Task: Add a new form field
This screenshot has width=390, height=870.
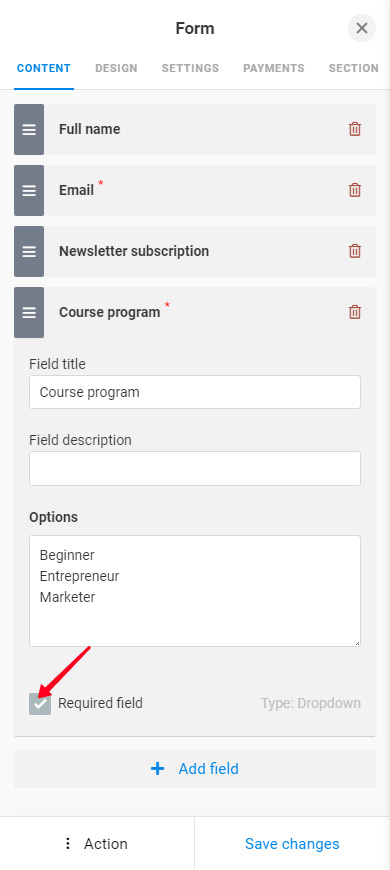Action: [x=195, y=769]
